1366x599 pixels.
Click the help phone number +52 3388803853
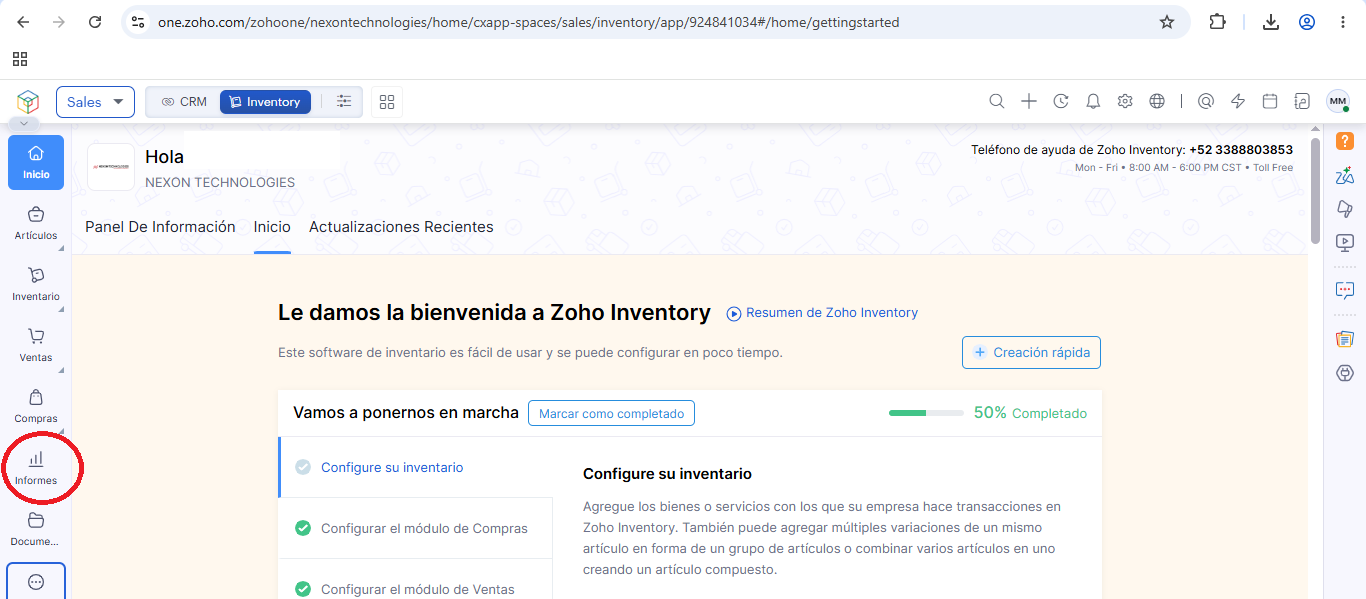tap(1241, 150)
